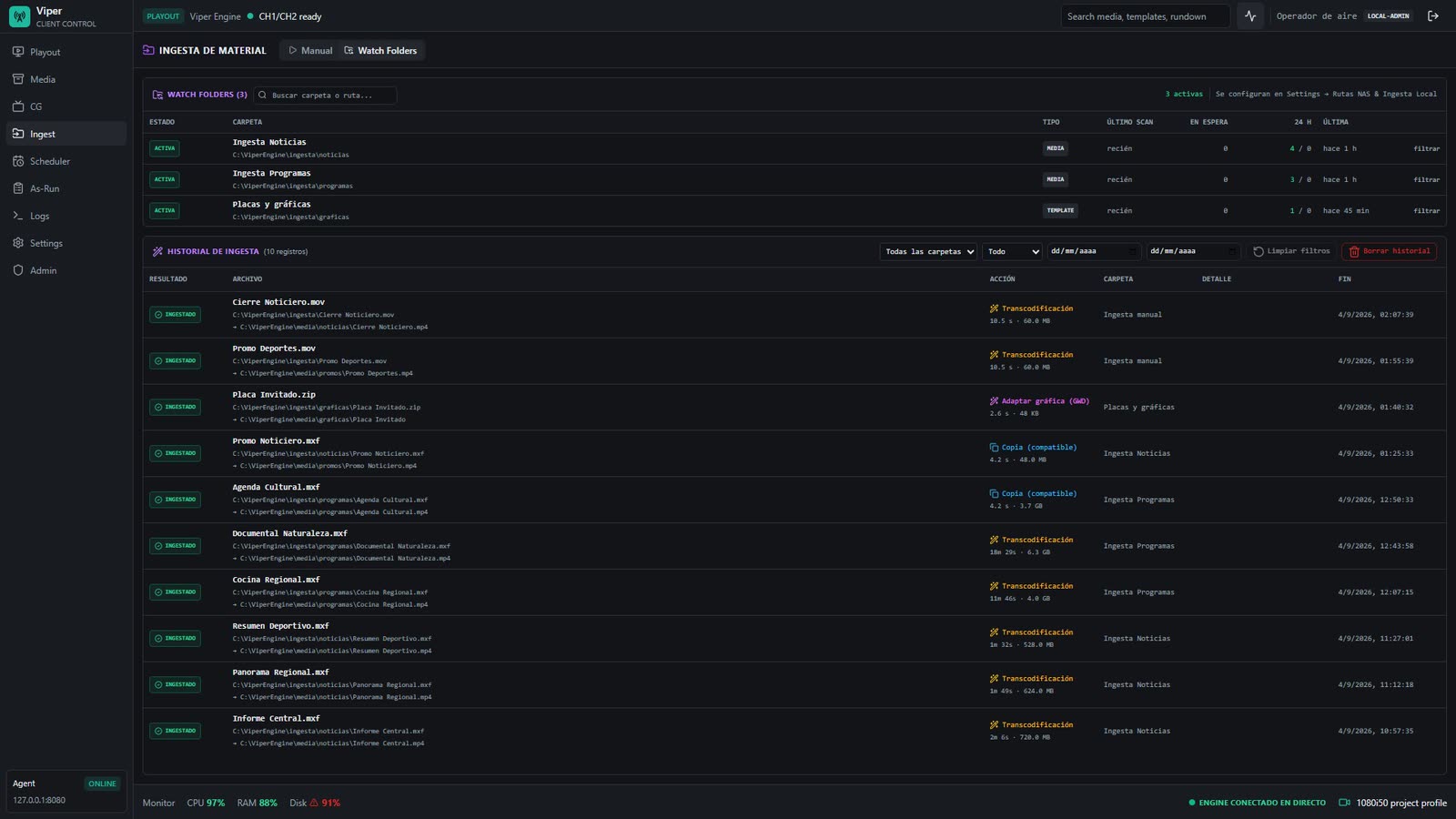The height and width of the screenshot is (819, 1456).
Task: Click the ACTIVA badge for Placas y gráficas
Action: click(165, 210)
